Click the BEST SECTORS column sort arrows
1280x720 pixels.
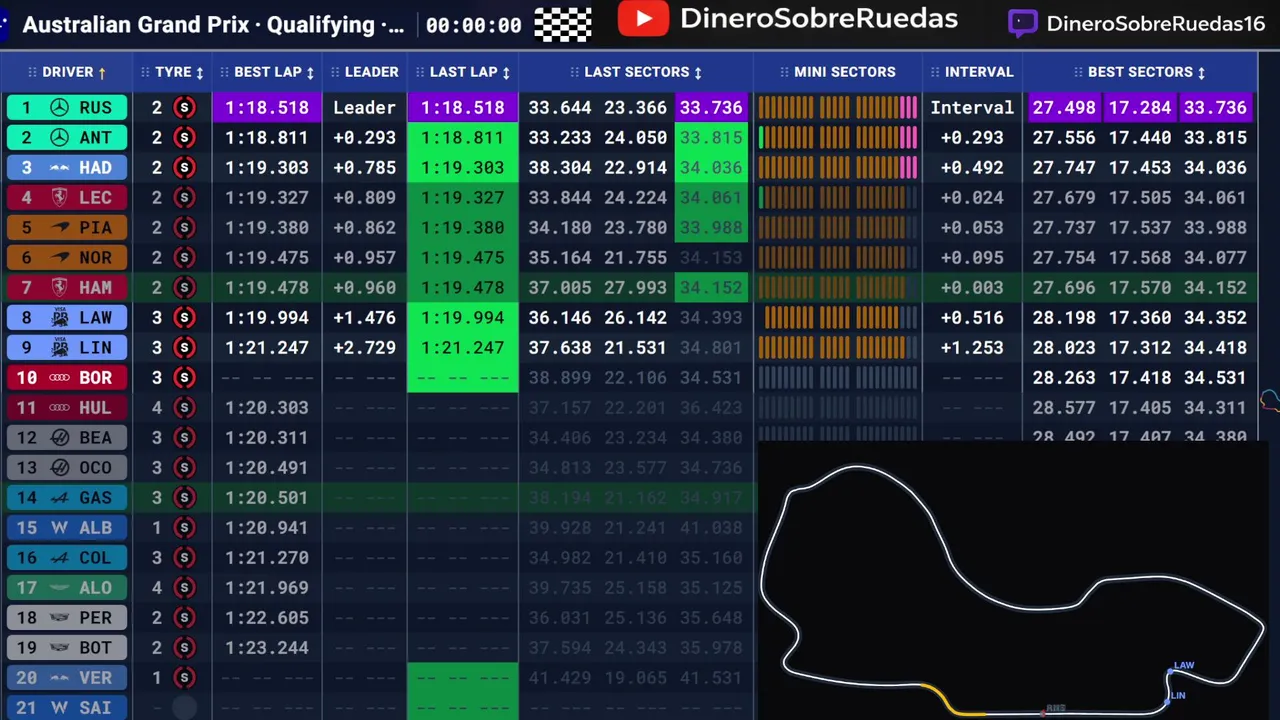(1201, 73)
